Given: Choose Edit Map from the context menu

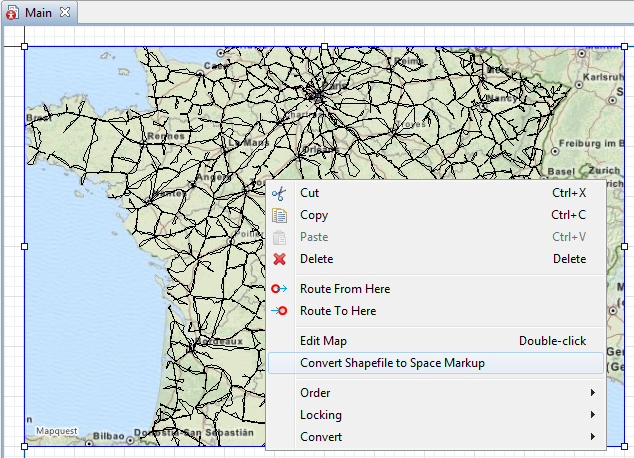Looking at the screenshot, I should pyautogui.click(x=323, y=341).
